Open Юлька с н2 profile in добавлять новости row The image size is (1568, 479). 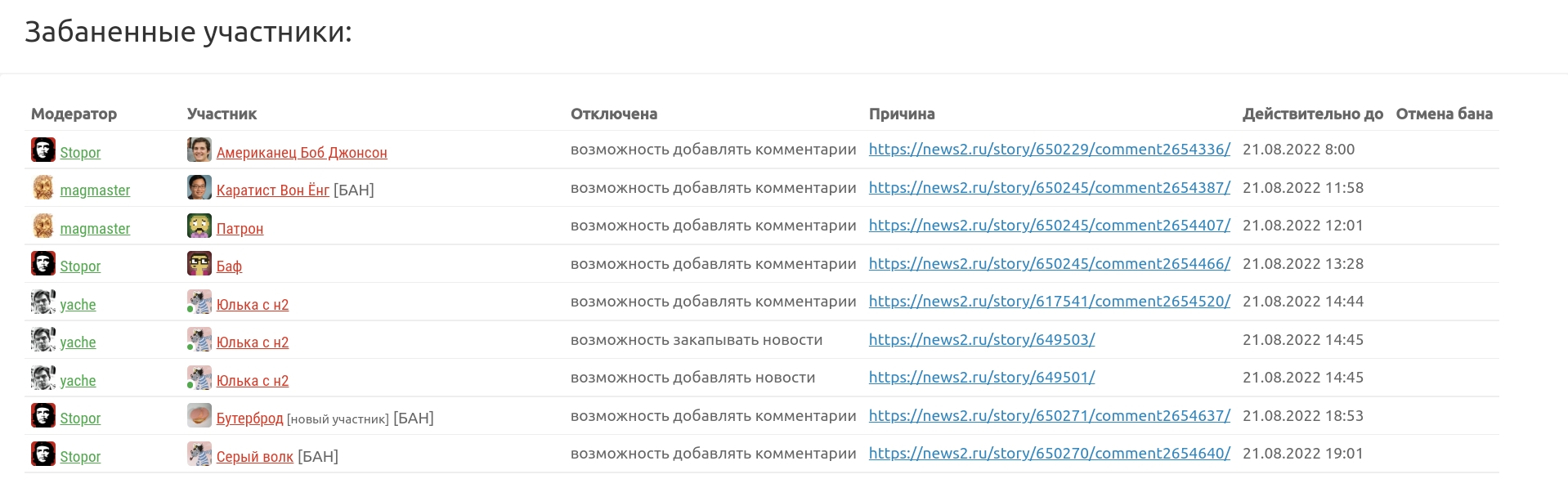point(253,381)
